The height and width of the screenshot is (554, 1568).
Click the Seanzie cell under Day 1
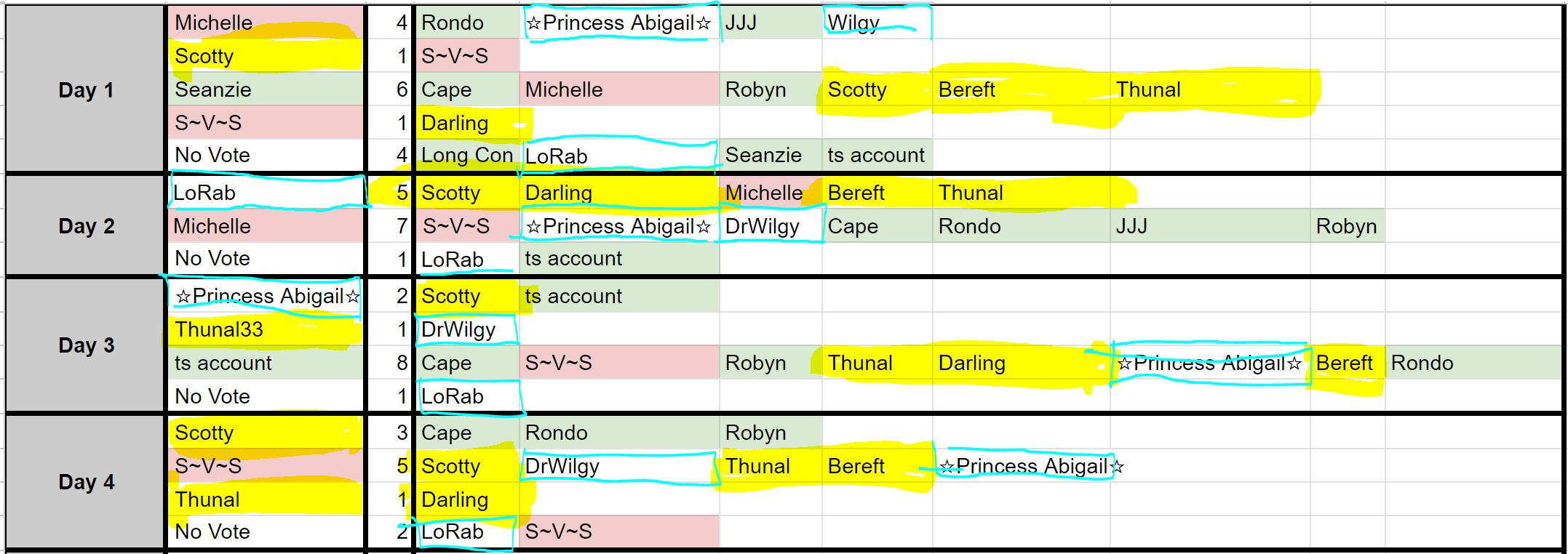click(x=266, y=89)
